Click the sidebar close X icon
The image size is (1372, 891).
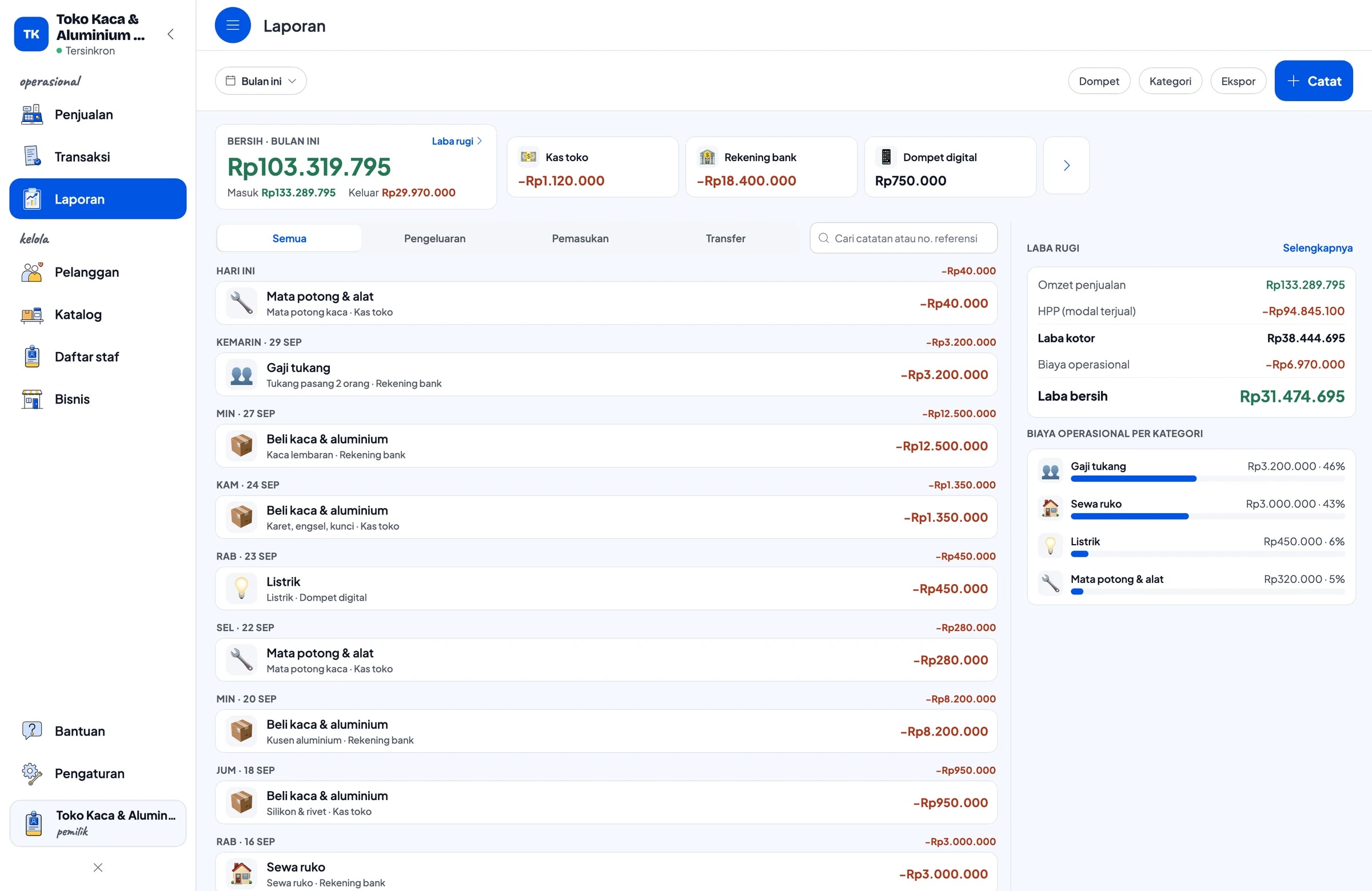tap(98, 868)
